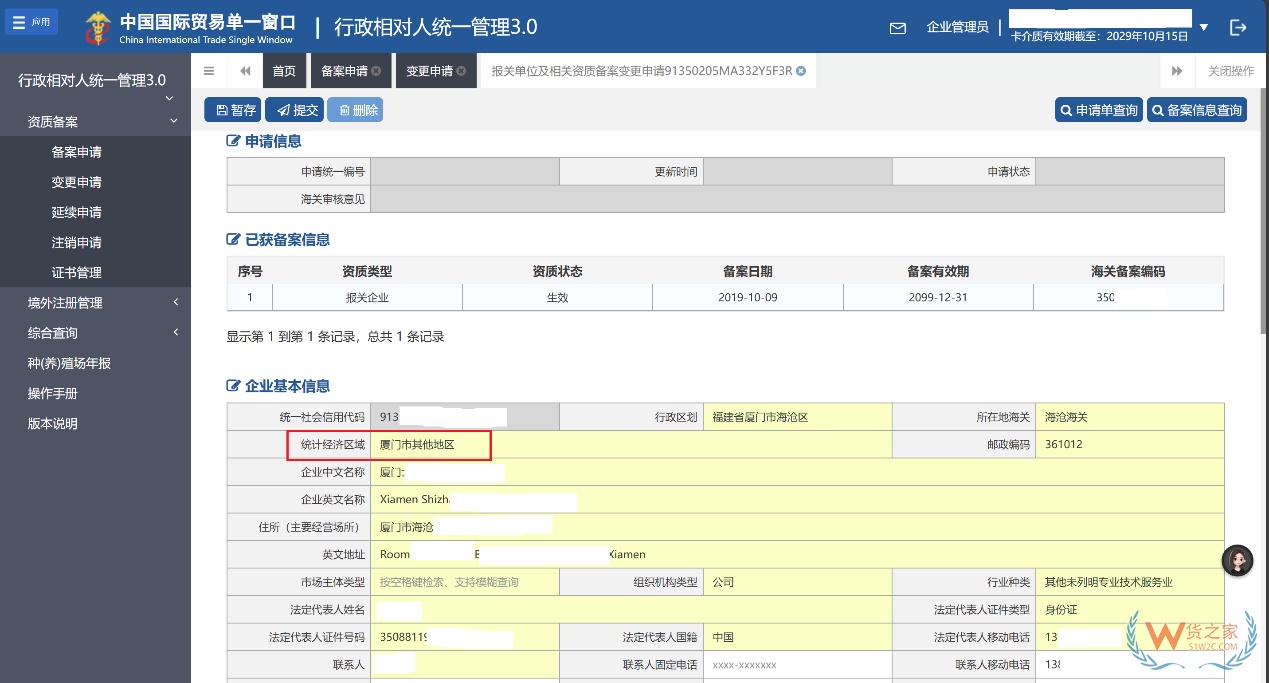
Task: Click the assistant avatar icon on the right edge
Action: pos(1238,561)
